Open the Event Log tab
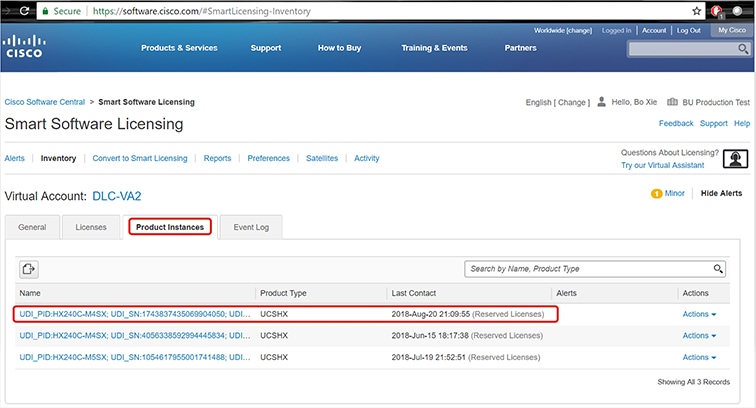The image size is (756, 408). point(251,227)
